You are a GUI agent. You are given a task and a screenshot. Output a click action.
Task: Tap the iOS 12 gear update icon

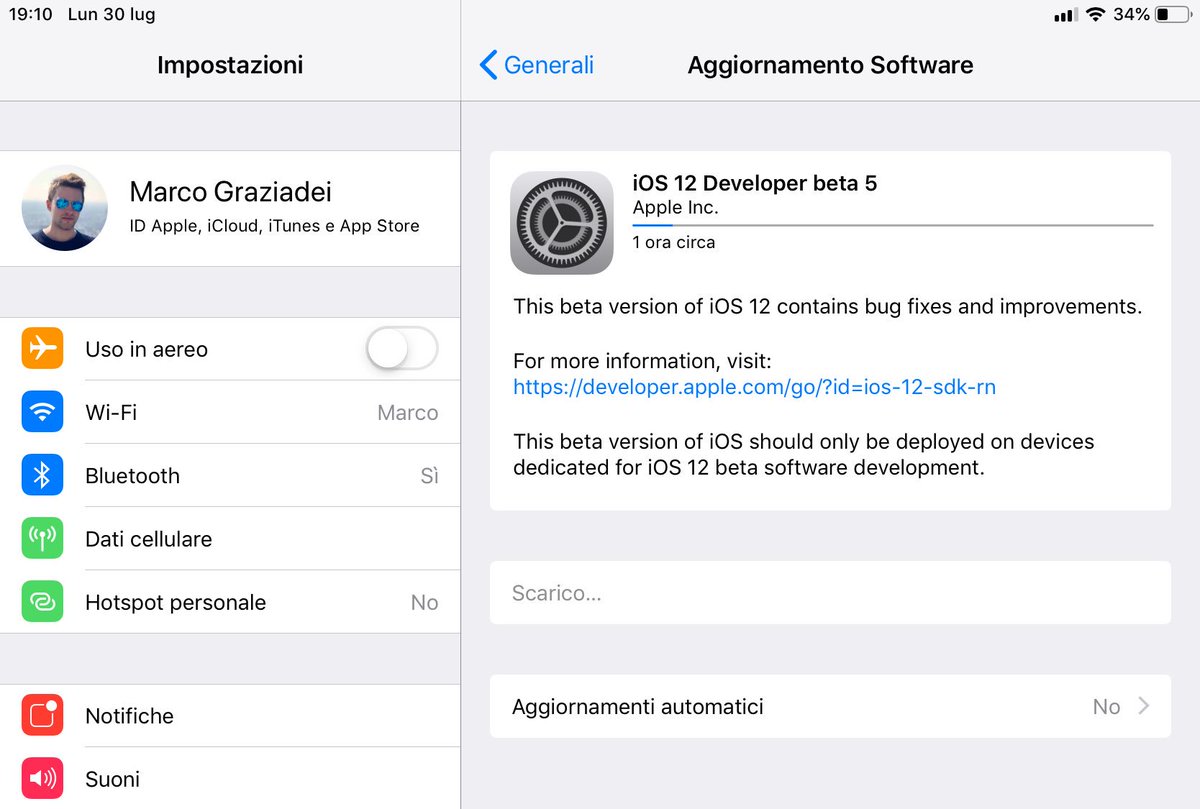point(562,223)
